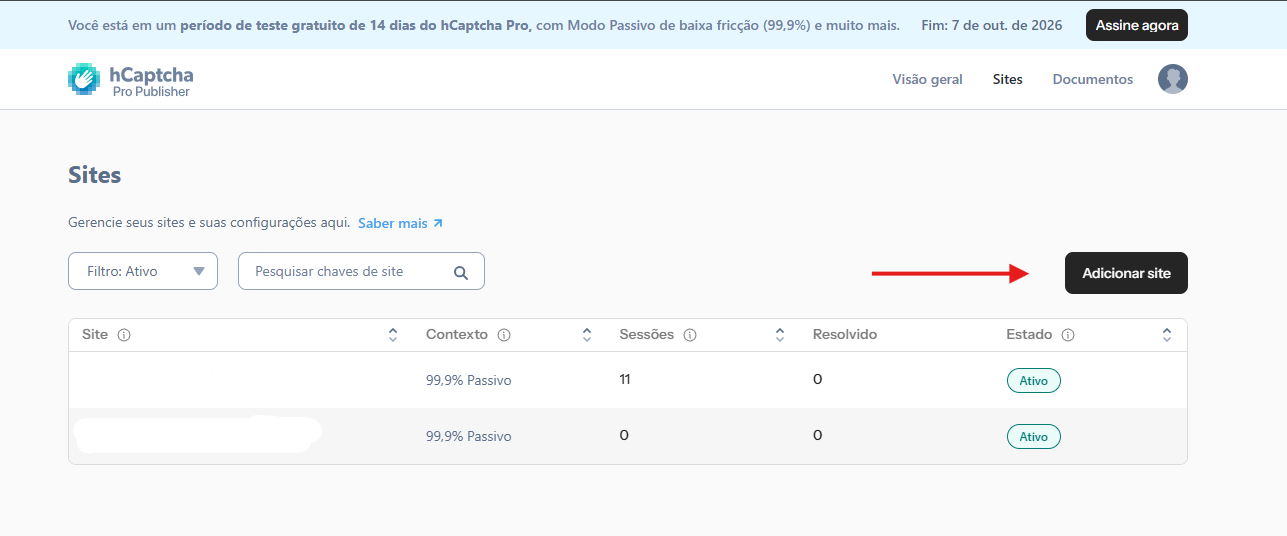Screen dimensions: 1287x536
Task: Click the info icon beside Sessões header
Action: click(x=690, y=335)
